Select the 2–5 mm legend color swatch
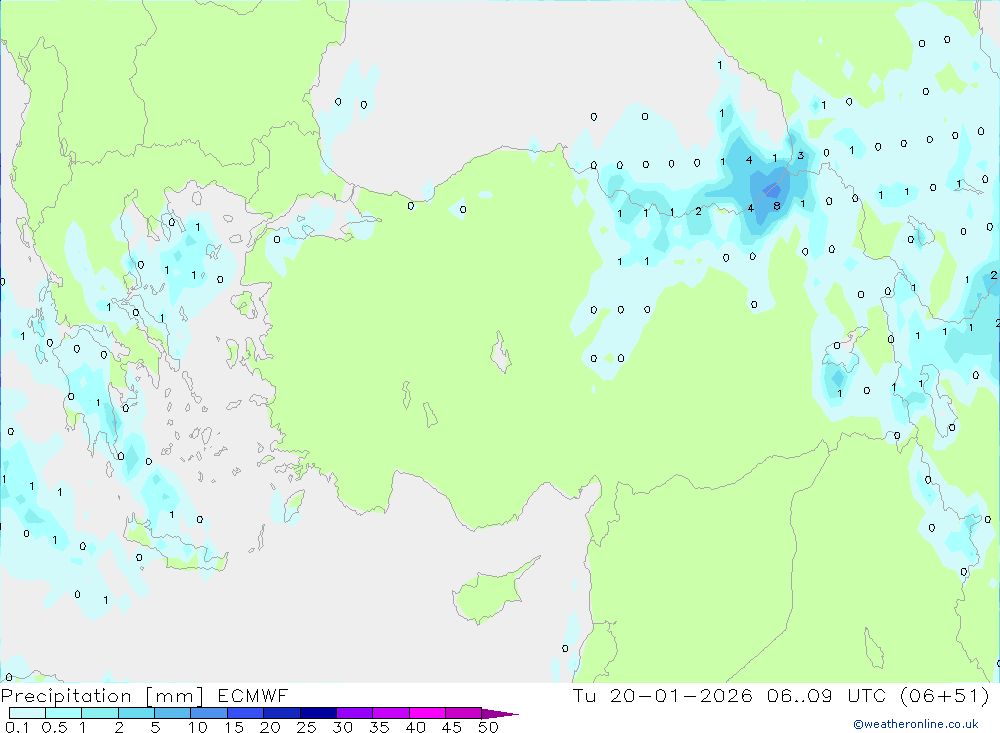1000x733 pixels. [x=136, y=713]
